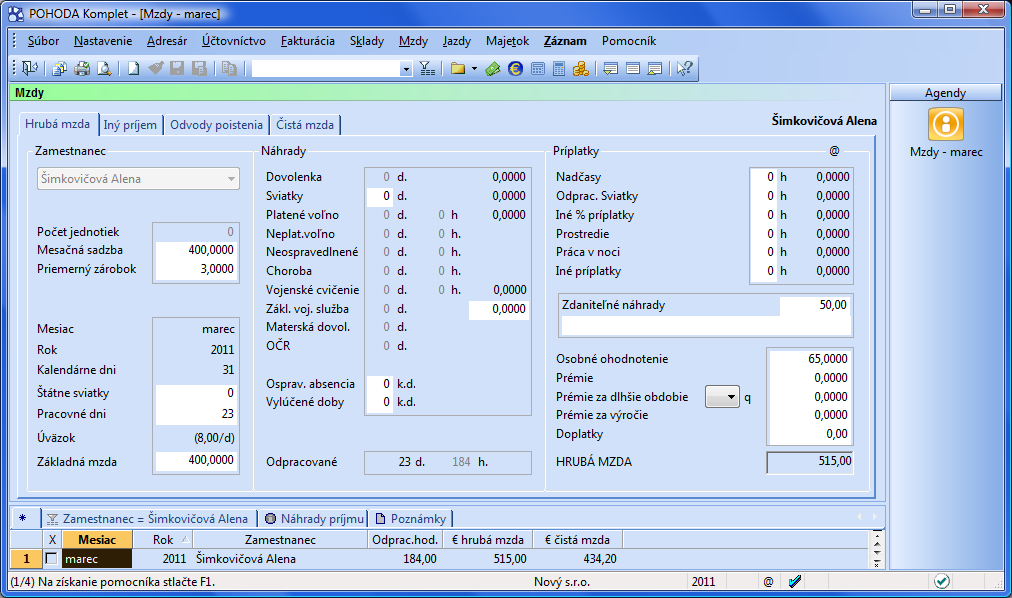Click the printer icon in toolbar
Viewport: 1012px width, 598px height.
tap(81, 68)
